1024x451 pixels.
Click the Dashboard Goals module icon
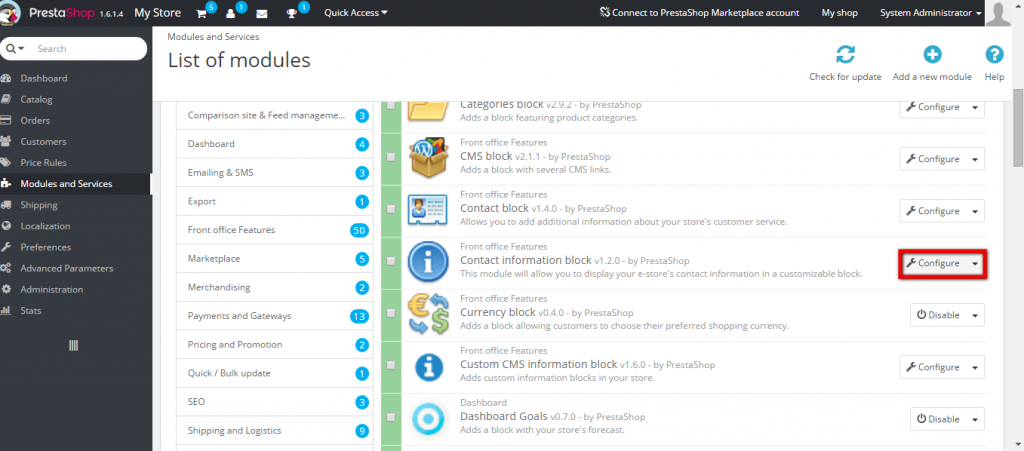pos(429,419)
